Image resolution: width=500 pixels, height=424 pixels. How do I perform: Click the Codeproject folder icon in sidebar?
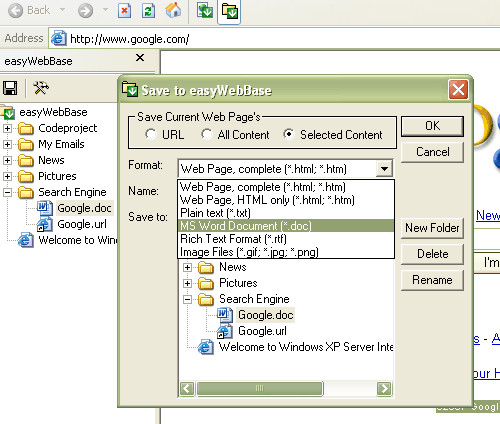coord(26,128)
